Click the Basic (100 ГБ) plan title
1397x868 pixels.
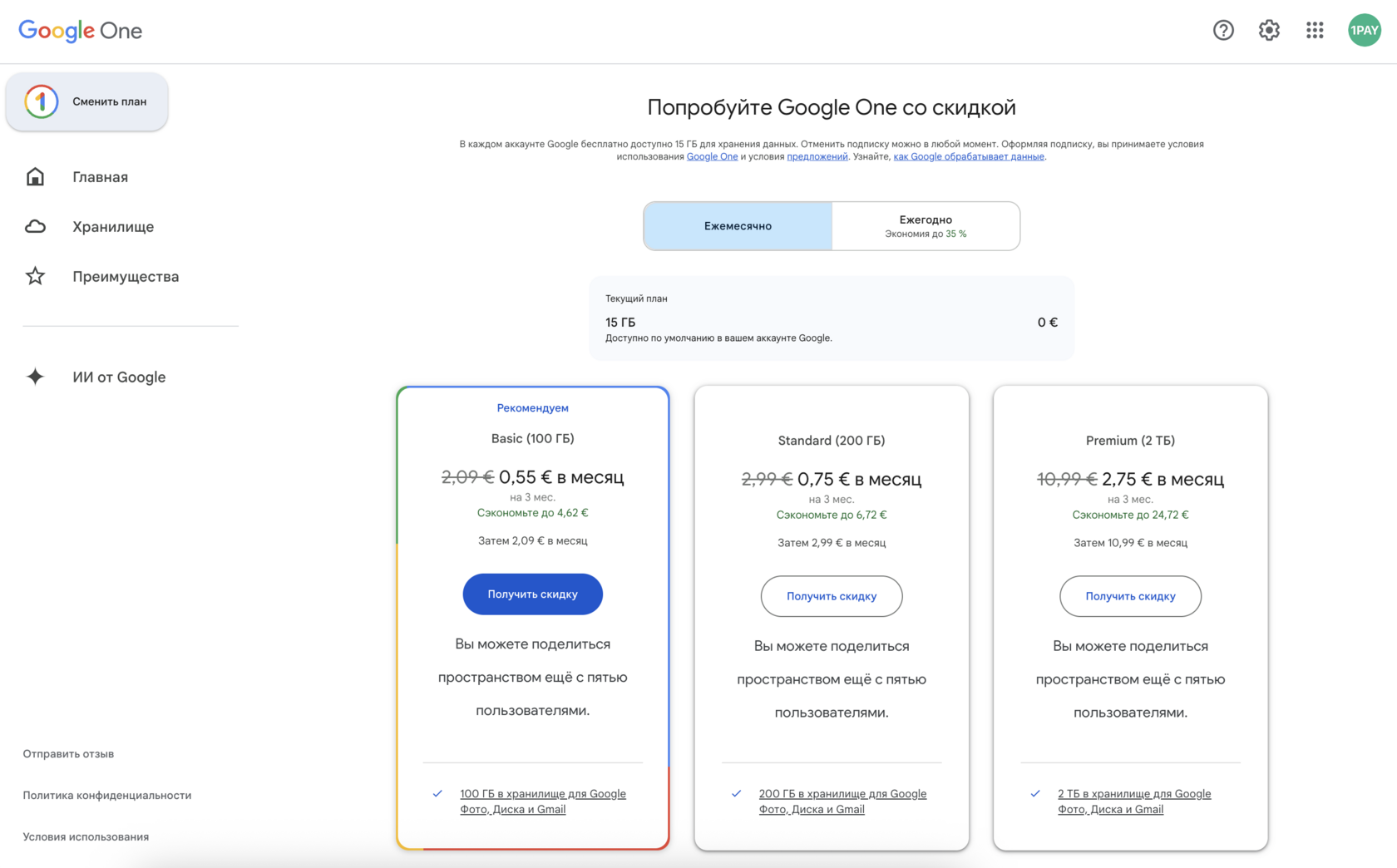click(533, 439)
